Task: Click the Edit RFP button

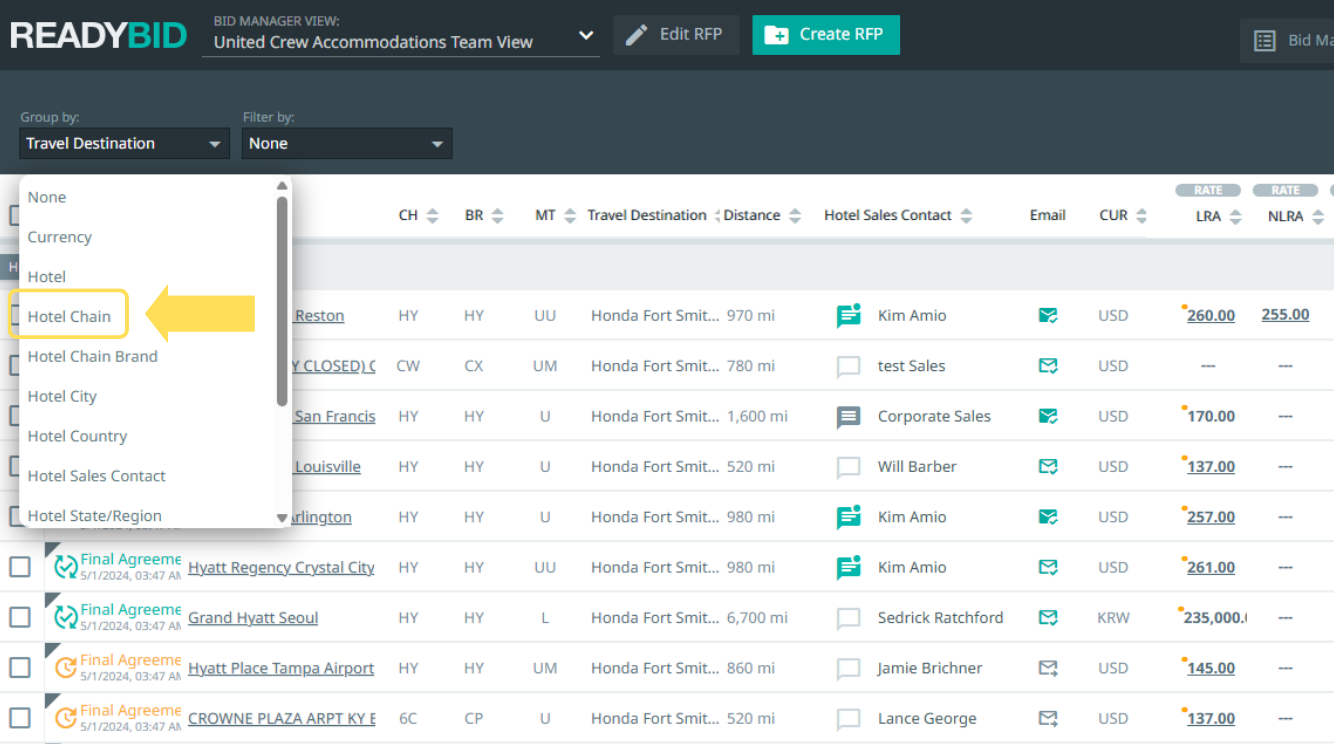Action: click(676, 35)
